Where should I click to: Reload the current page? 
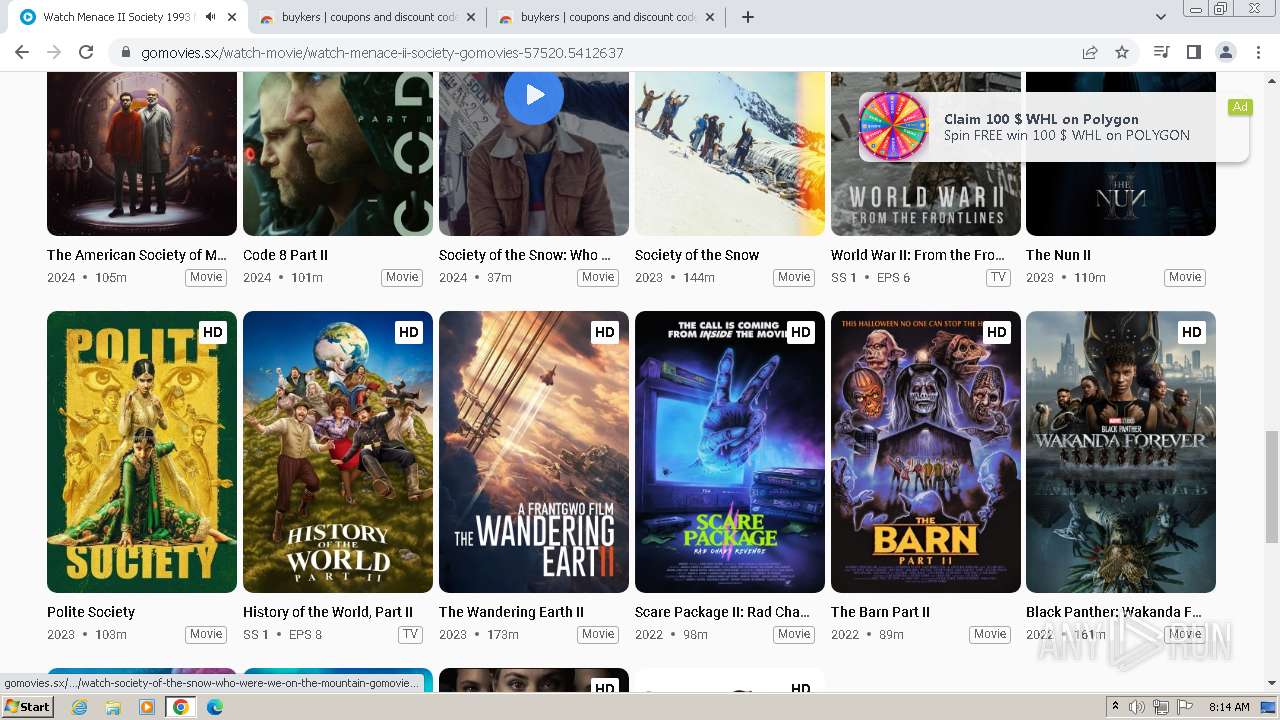86,52
